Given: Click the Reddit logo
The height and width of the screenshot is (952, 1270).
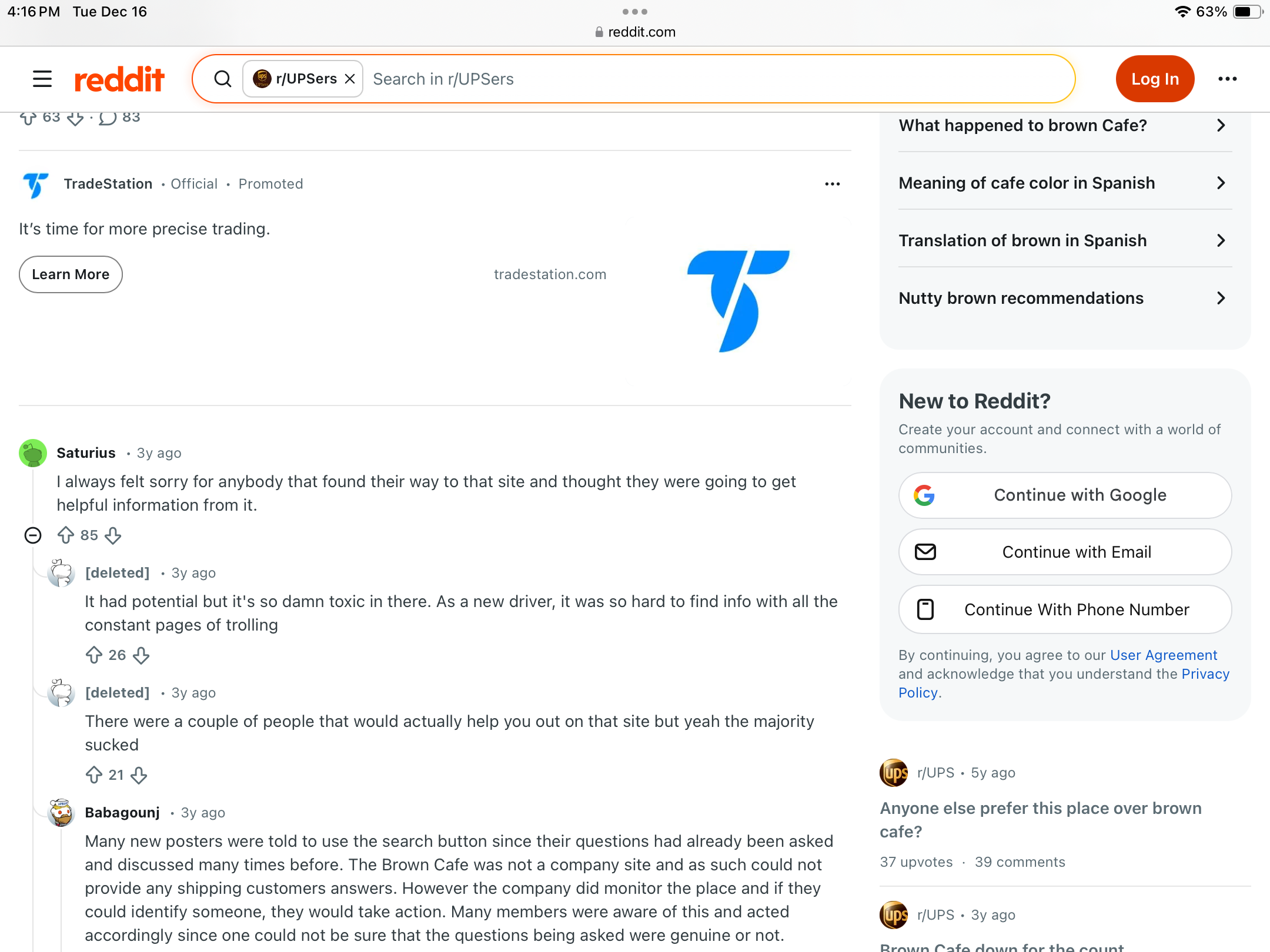Looking at the screenshot, I should 119,79.
